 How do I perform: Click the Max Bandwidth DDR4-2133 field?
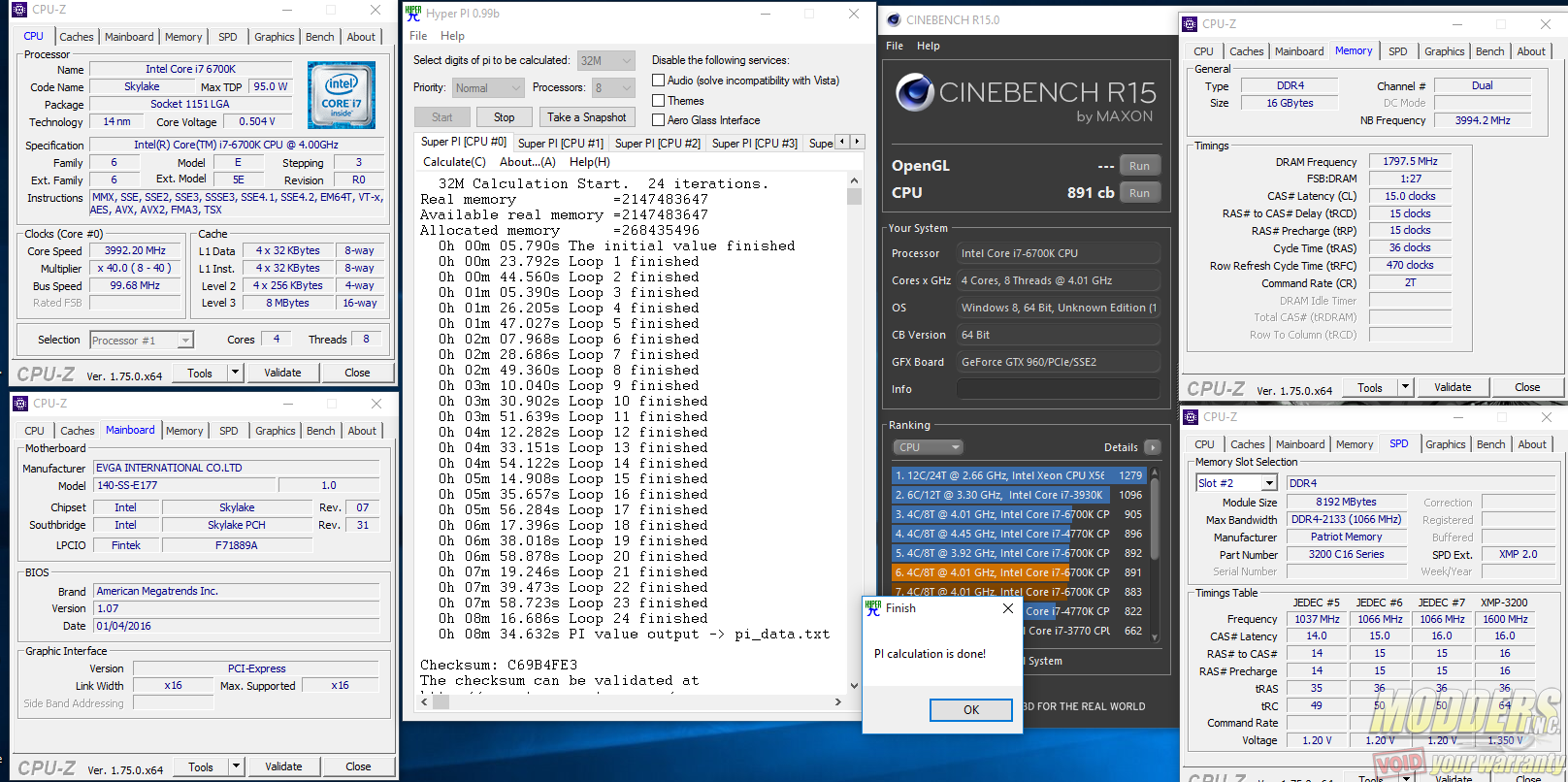click(1346, 520)
